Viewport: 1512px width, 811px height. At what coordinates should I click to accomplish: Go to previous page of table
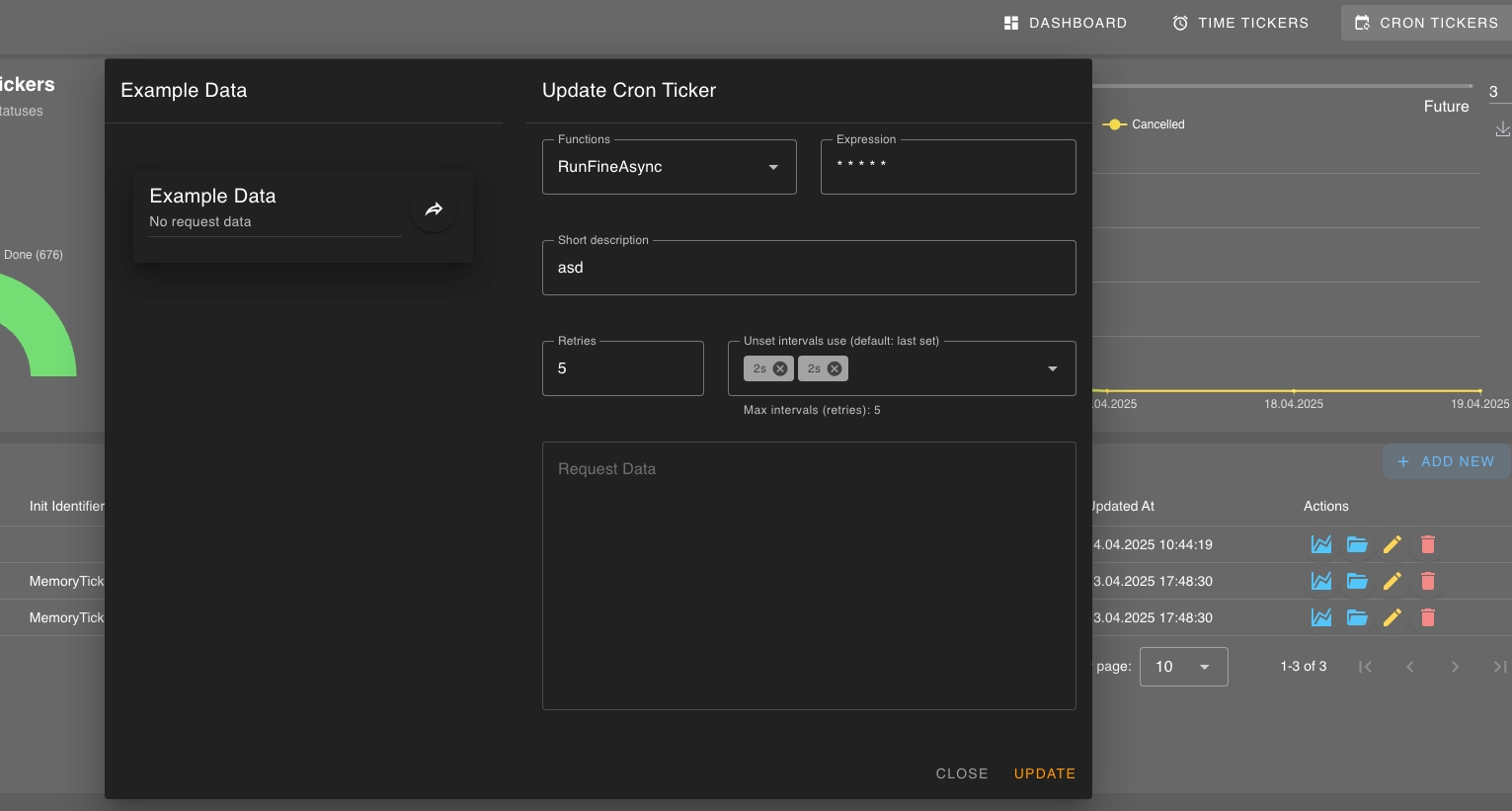click(1410, 667)
